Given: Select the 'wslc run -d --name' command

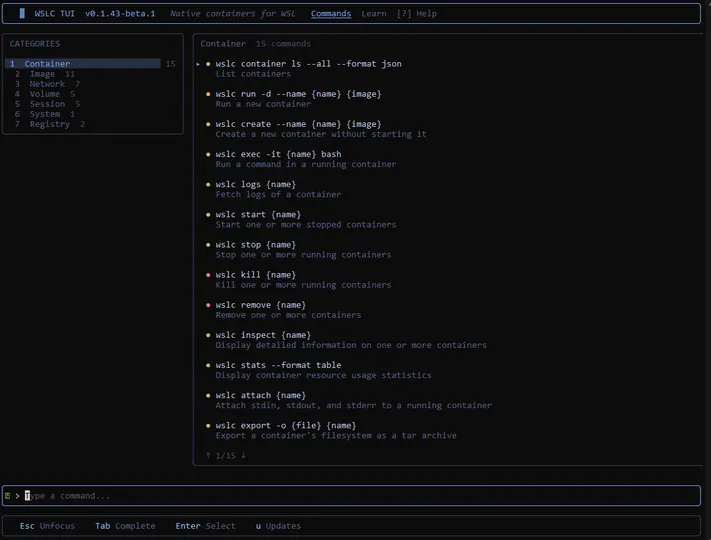Looking at the screenshot, I should tap(298, 94).
